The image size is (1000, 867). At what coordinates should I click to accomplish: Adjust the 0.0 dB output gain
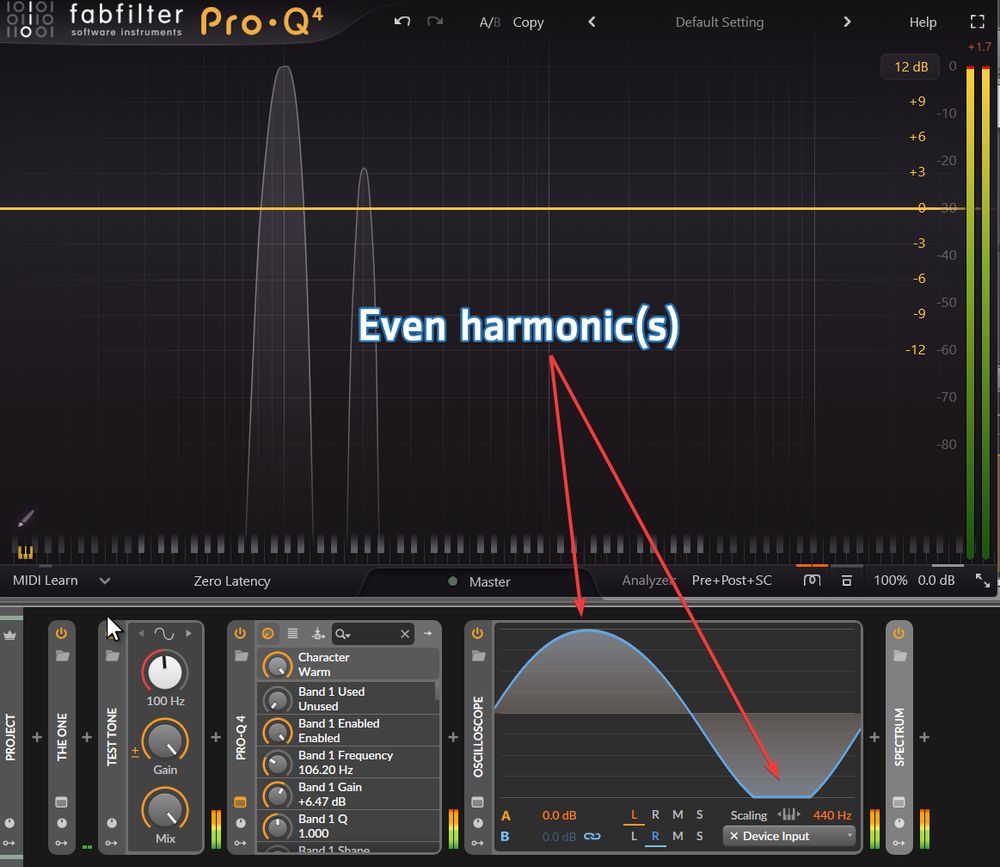(936, 581)
